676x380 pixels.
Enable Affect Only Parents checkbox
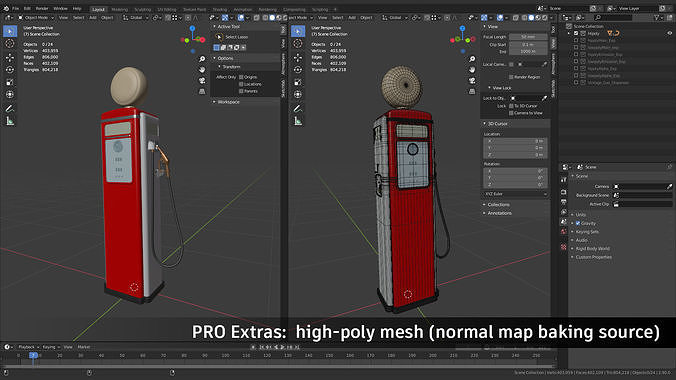241,91
